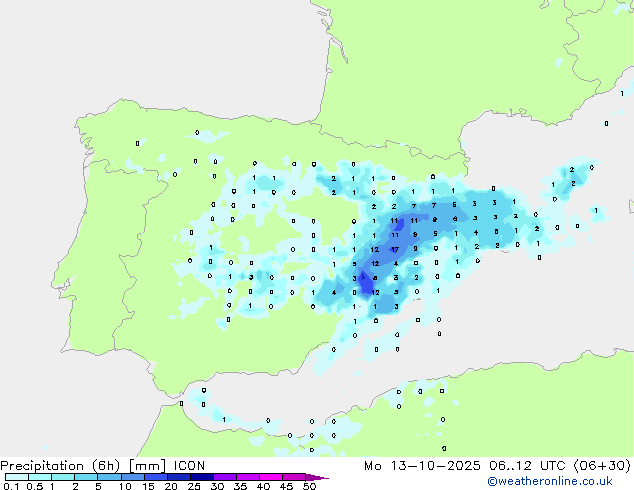Pick the legend swatch between 20 and 25

(178, 477)
